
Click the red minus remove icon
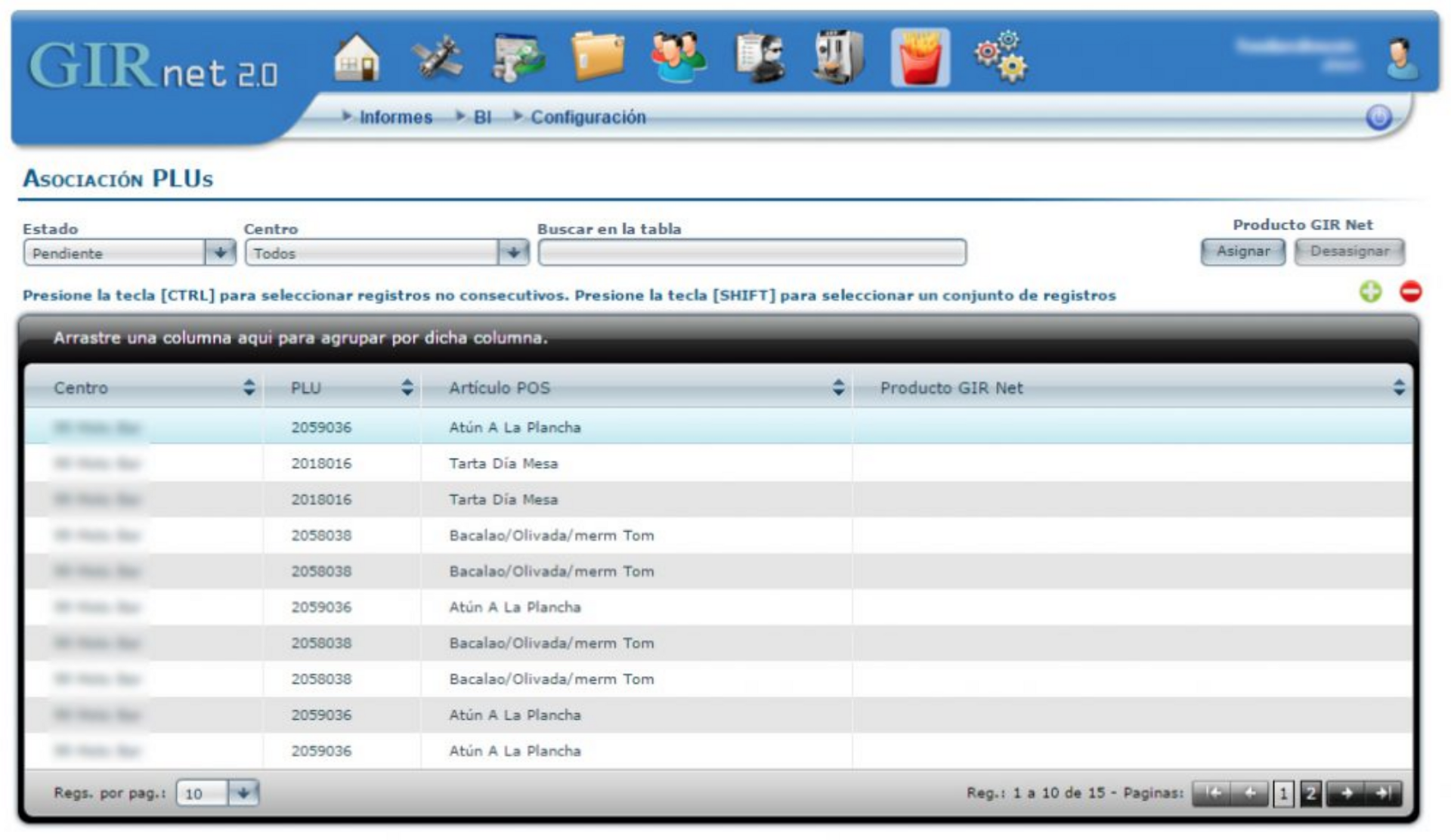pos(1410,292)
